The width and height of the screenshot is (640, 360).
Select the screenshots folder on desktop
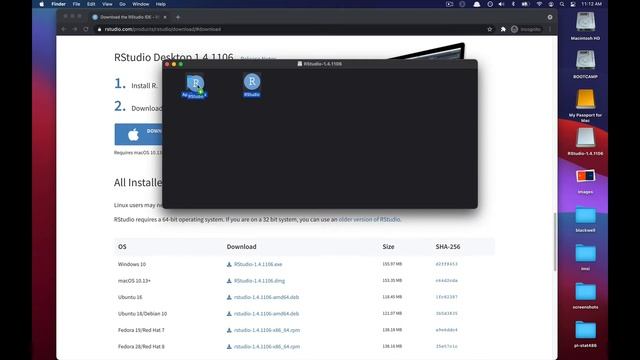(585, 296)
